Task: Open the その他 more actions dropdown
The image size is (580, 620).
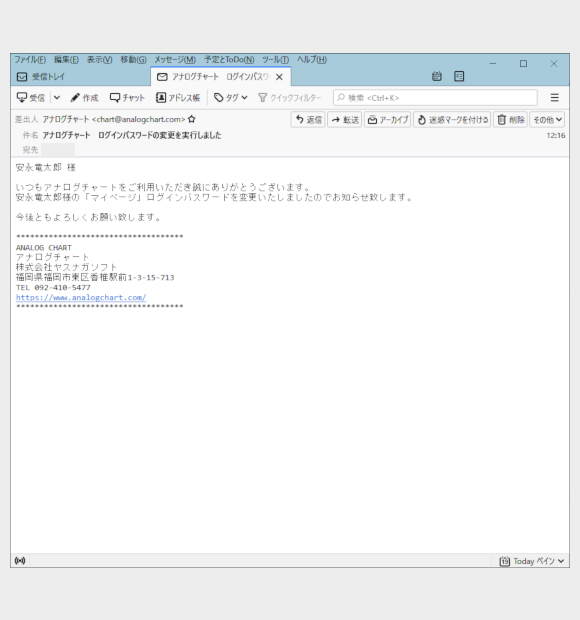Action: (547, 119)
